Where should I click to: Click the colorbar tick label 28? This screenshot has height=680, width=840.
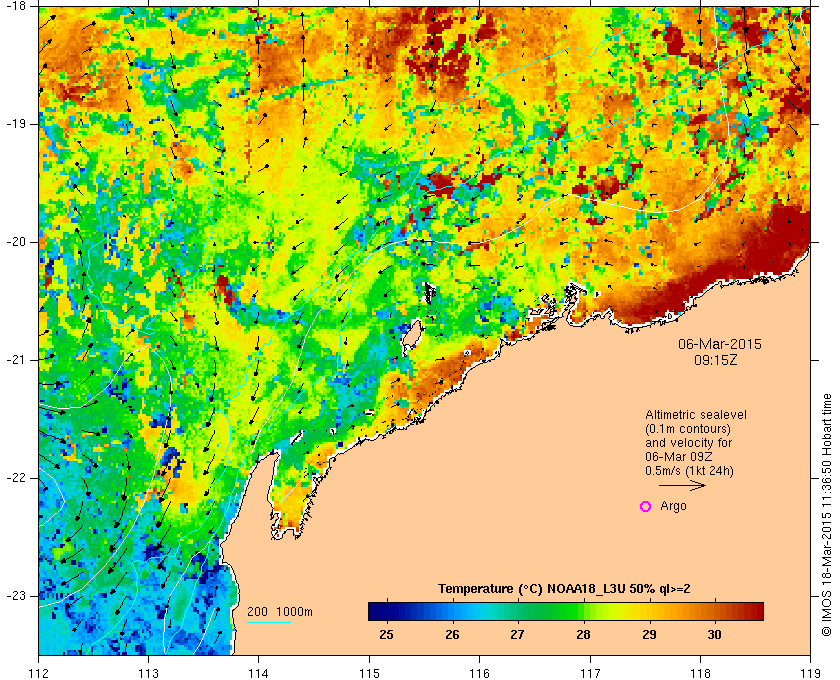click(583, 634)
